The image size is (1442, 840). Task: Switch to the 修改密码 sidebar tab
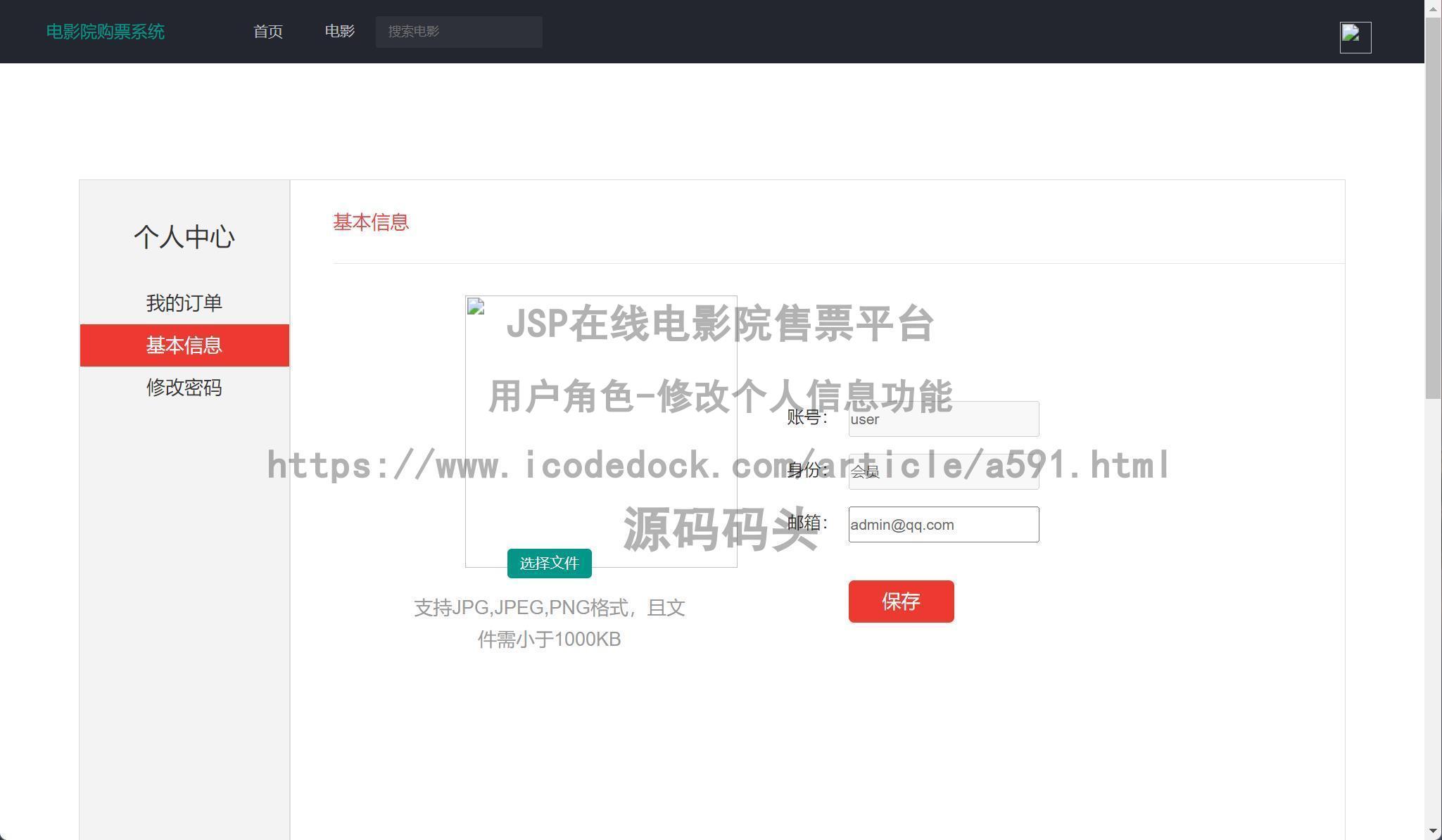pos(184,388)
